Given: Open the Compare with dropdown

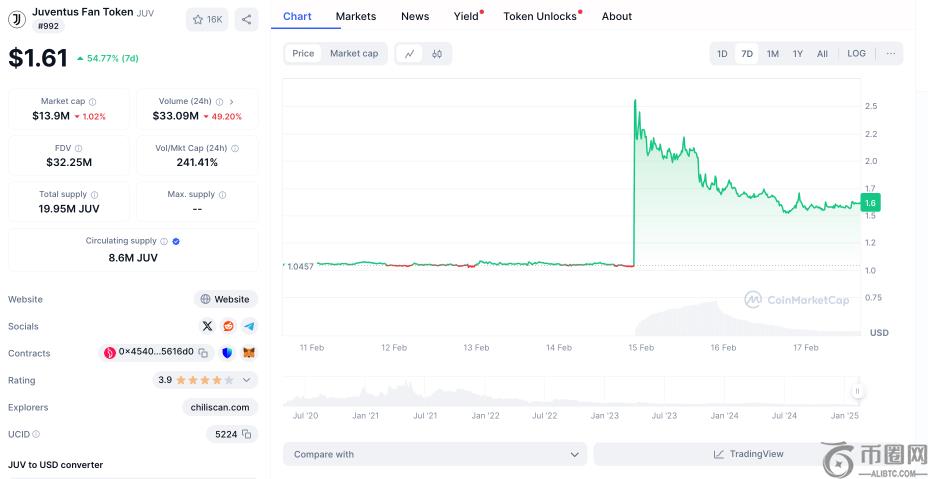Looking at the screenshot, I should (435, 454).
